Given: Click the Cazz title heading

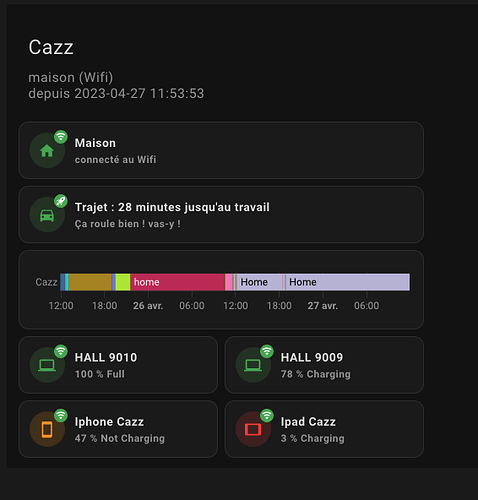Looking at the screenshot, I should tap(51, 47).
